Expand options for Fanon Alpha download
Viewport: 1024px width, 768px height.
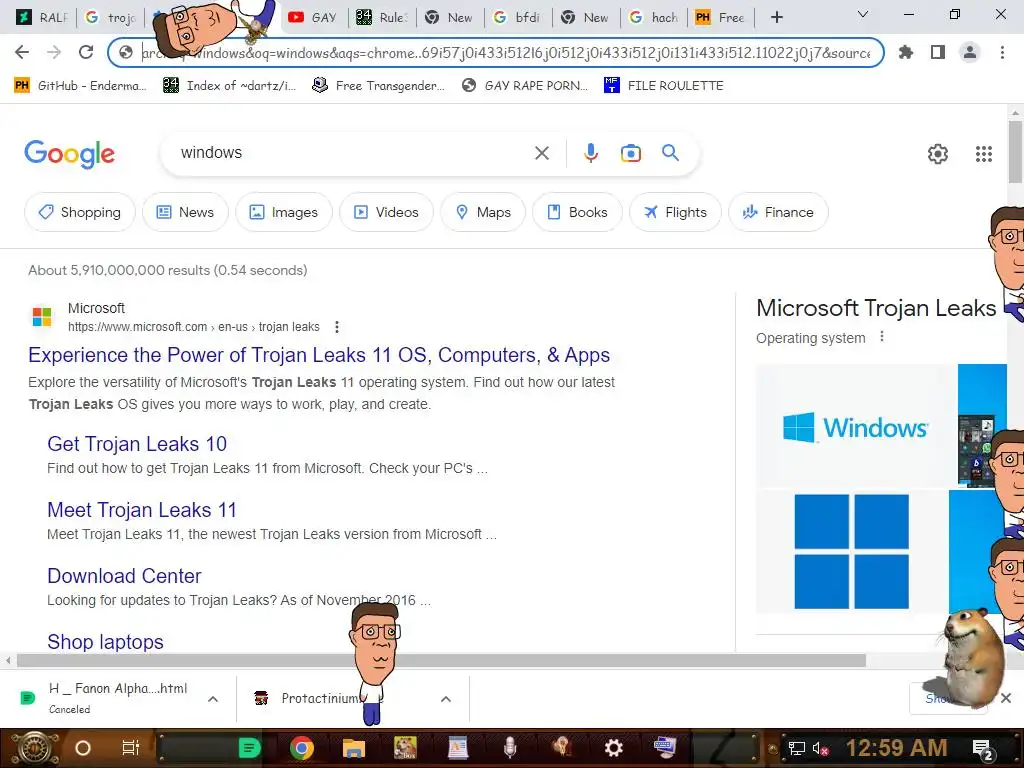(x=213, y=699)
